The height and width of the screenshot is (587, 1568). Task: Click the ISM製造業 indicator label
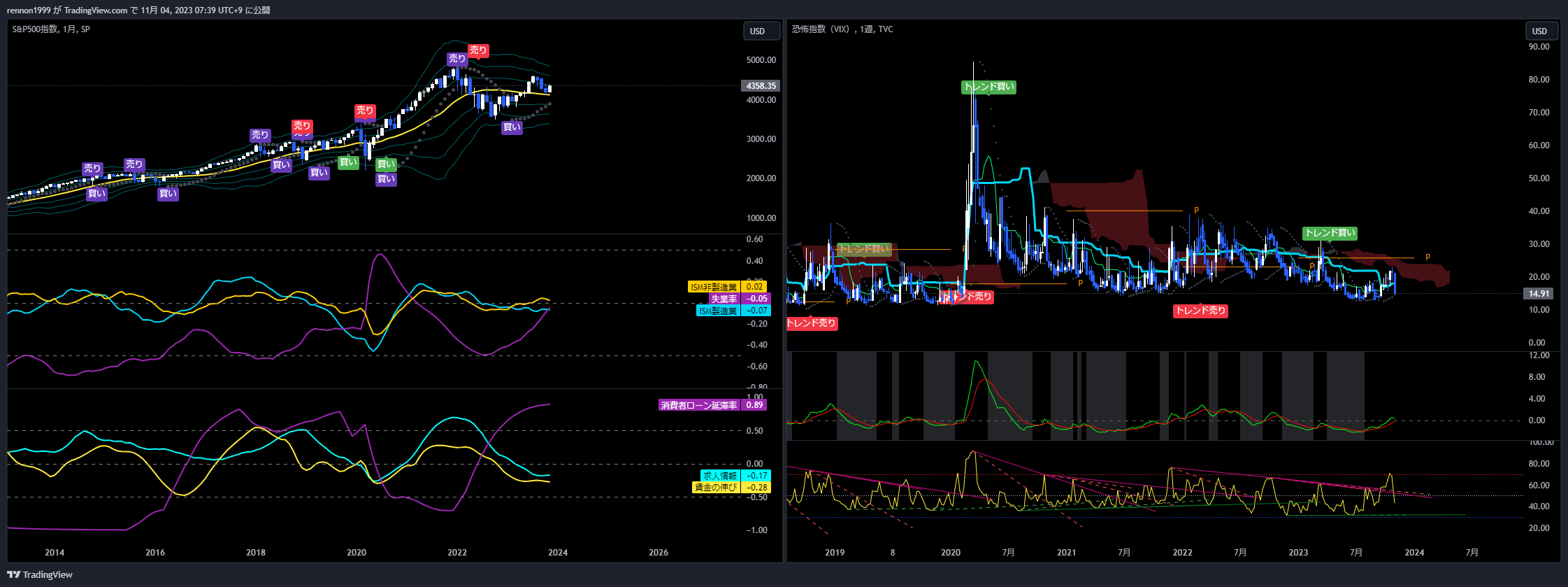click(x=718, y=311)
